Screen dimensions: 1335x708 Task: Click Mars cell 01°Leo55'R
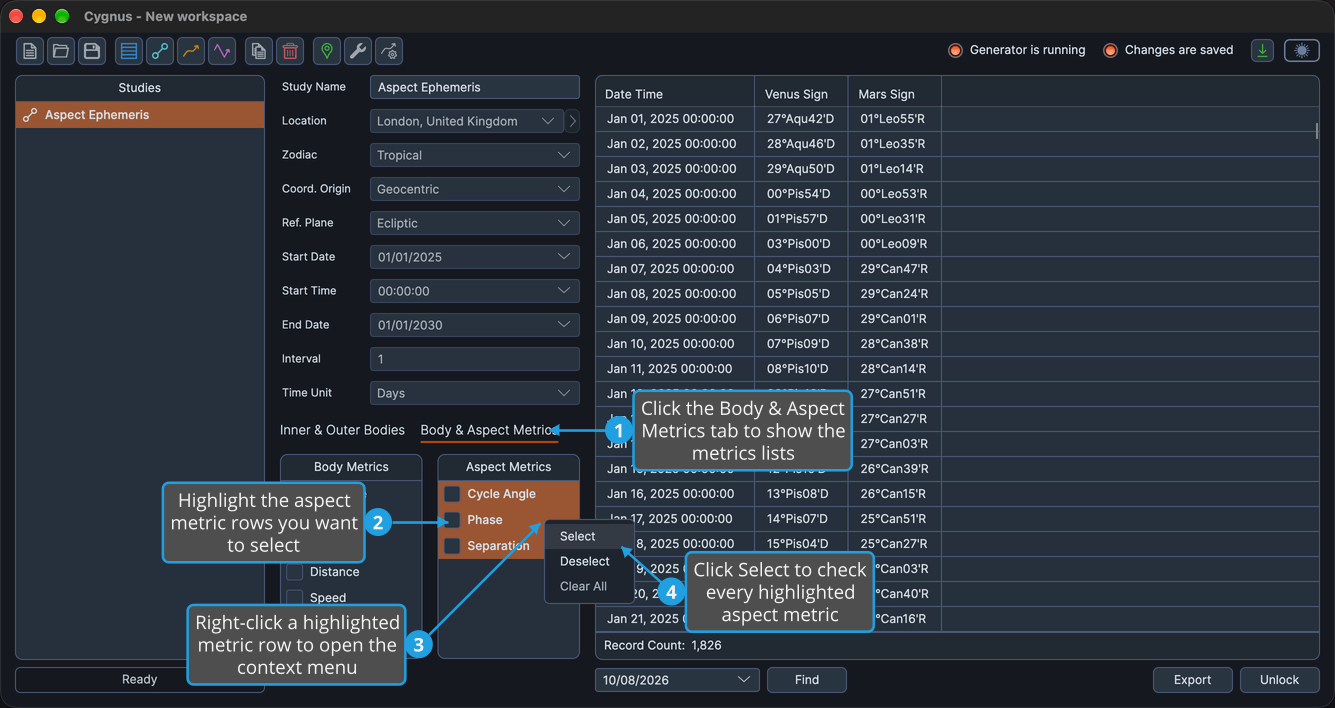[895, 119]
